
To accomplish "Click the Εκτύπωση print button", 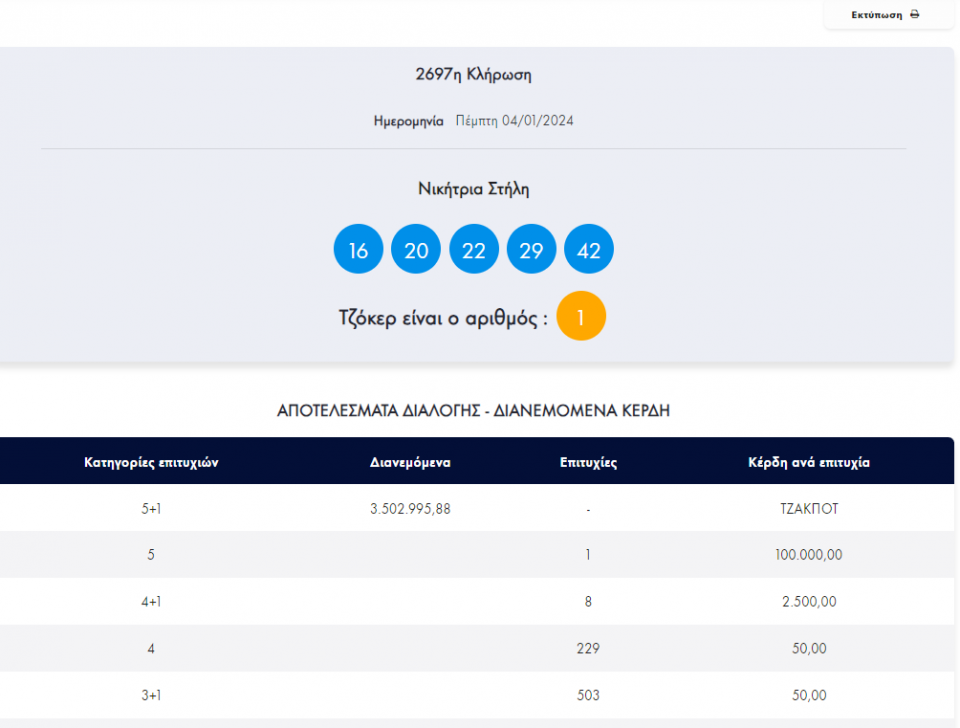I will [x=885, y=15].
